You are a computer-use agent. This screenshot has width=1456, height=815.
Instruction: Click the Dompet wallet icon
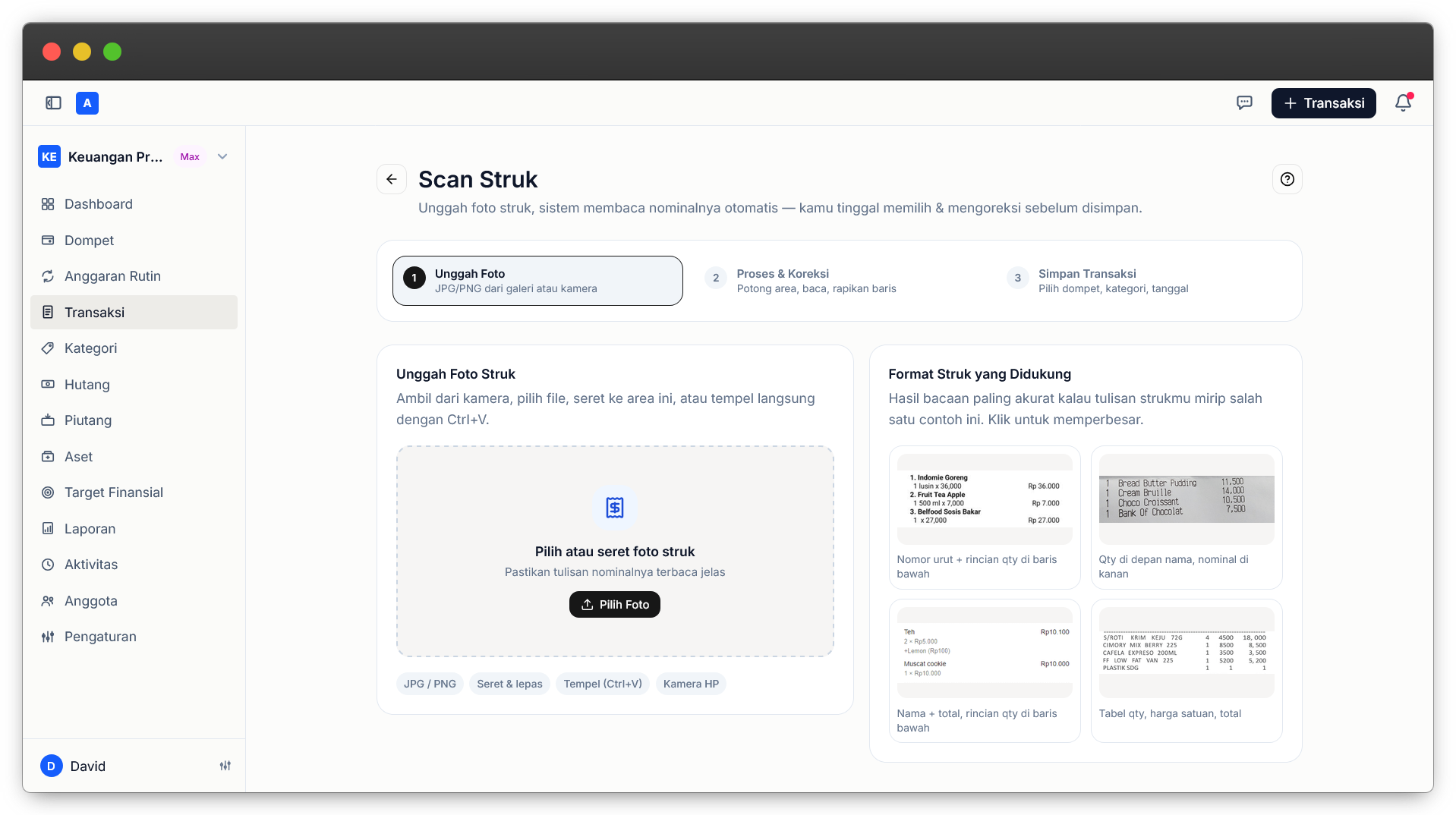(48, 240)
